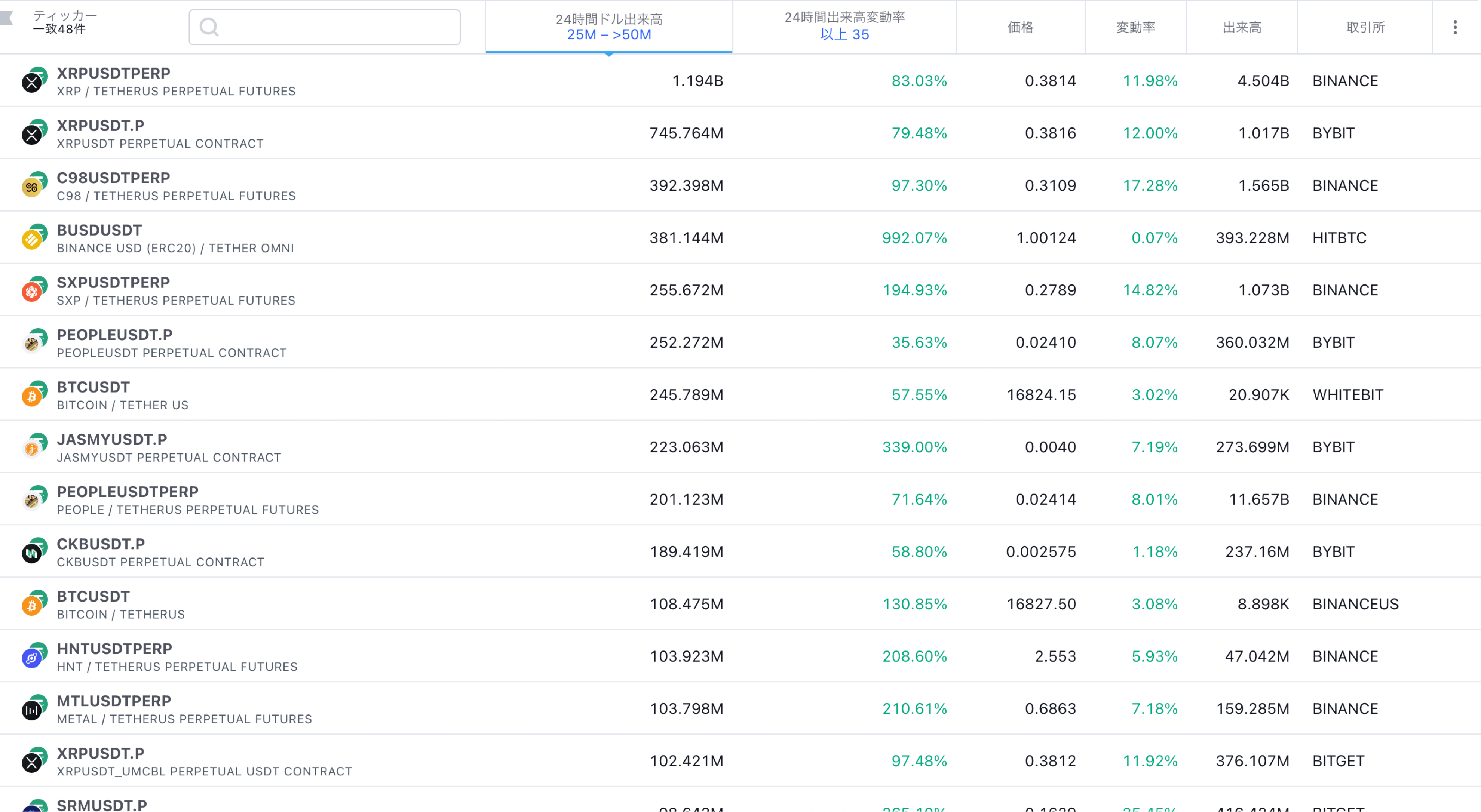1481x812 pixels.
Task: Click the 992.07% volume change value
Action: click(x=914, y=237)
